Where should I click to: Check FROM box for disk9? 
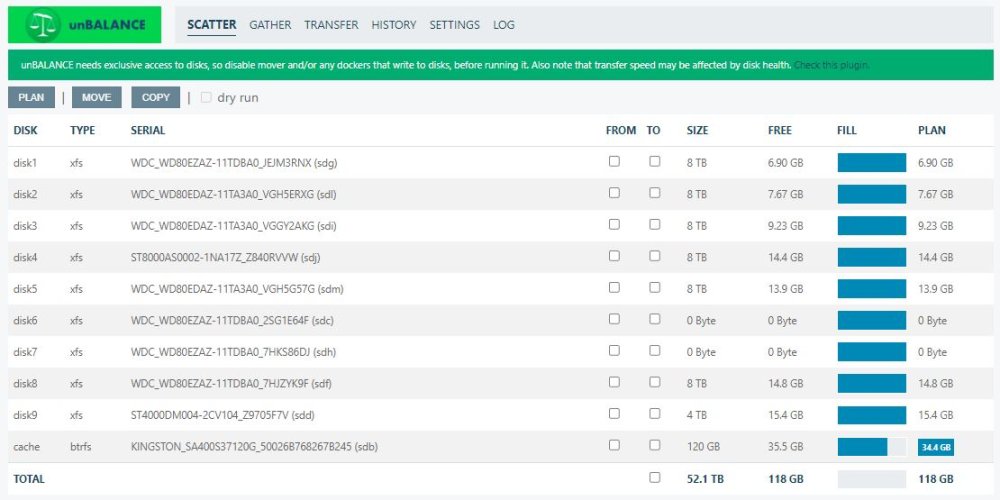tap(614, 414)
